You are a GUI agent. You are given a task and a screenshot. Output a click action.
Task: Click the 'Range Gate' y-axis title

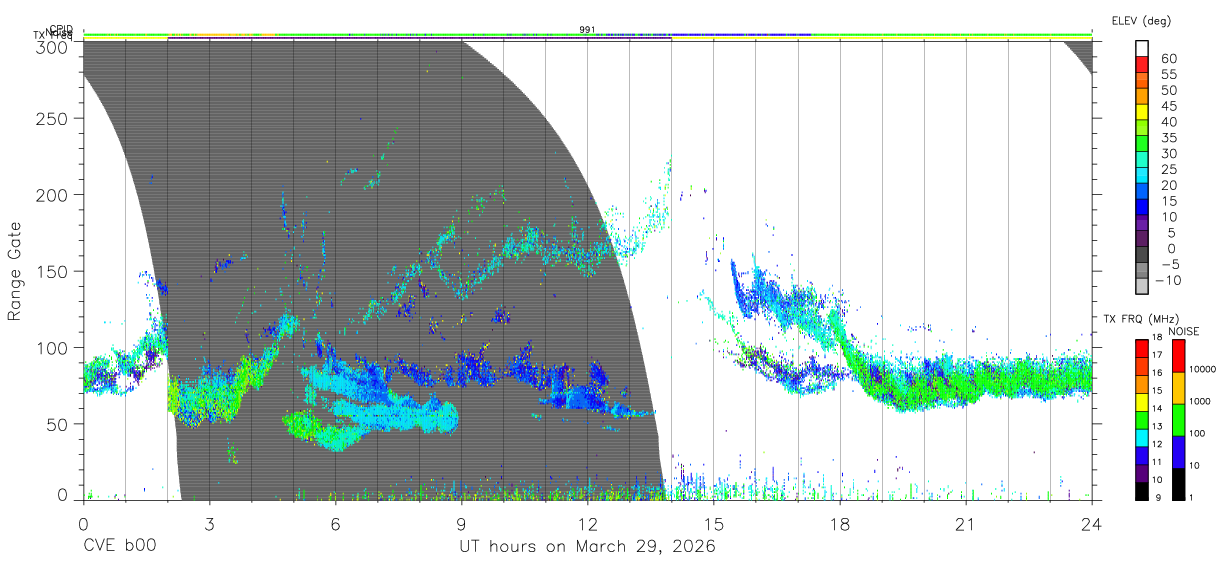tap(15, 273)
